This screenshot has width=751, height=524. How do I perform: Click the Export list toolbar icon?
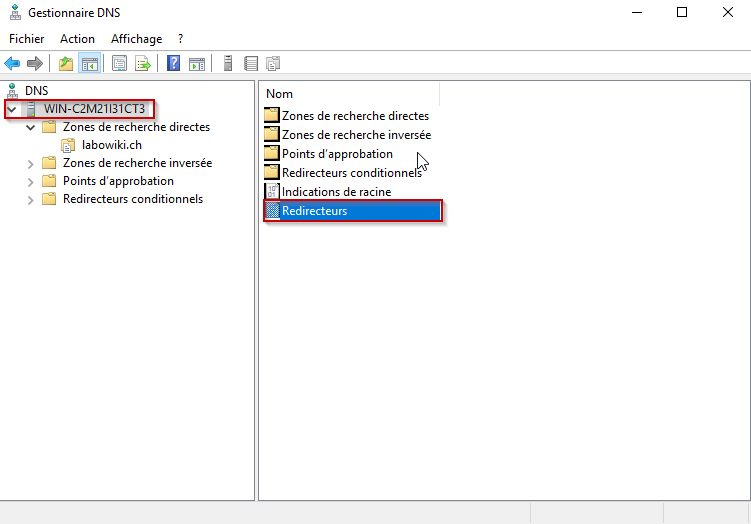pyautogui.click(x=142, y=63)
